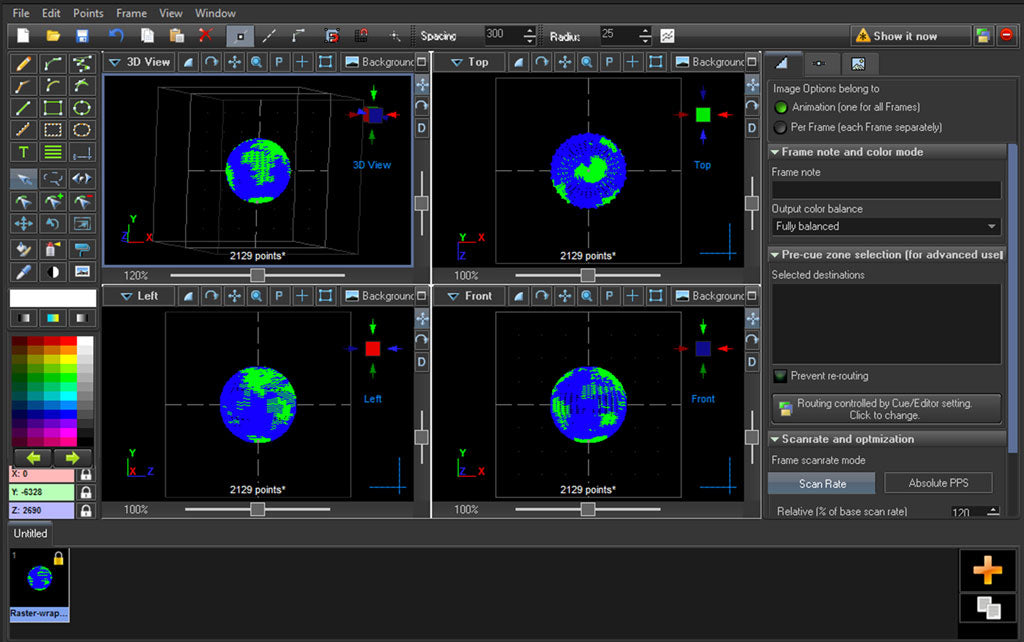The width and height of the screenshot is (1024, 642).
Task: Pick the Circle shape tool
Action: (81, 108)
